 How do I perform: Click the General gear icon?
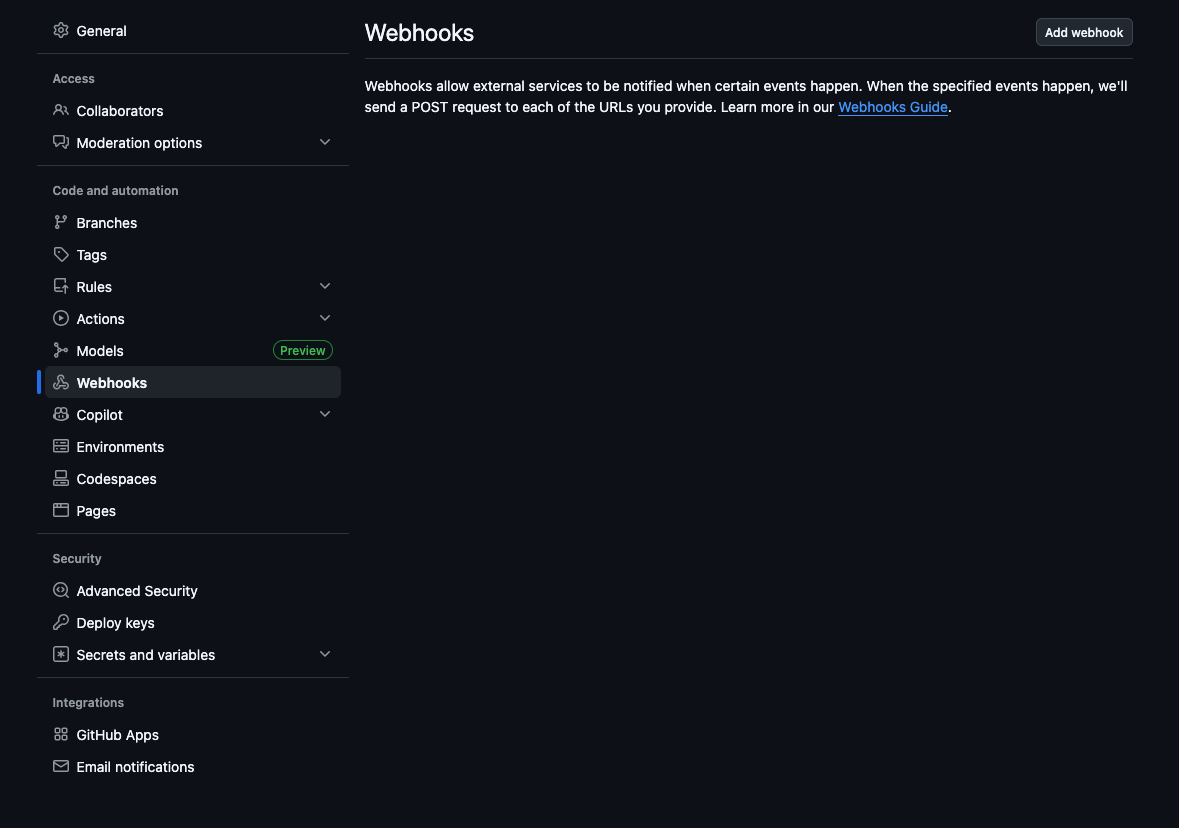click(x=61, y=31)
